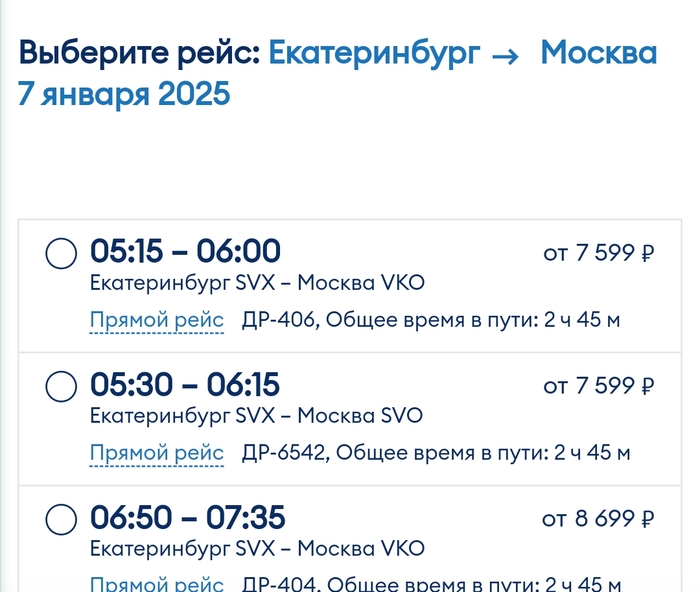Click 'Екатеринбург' in the page heading
This screenshot has height=592, width=700.
[x=374, y=53]
